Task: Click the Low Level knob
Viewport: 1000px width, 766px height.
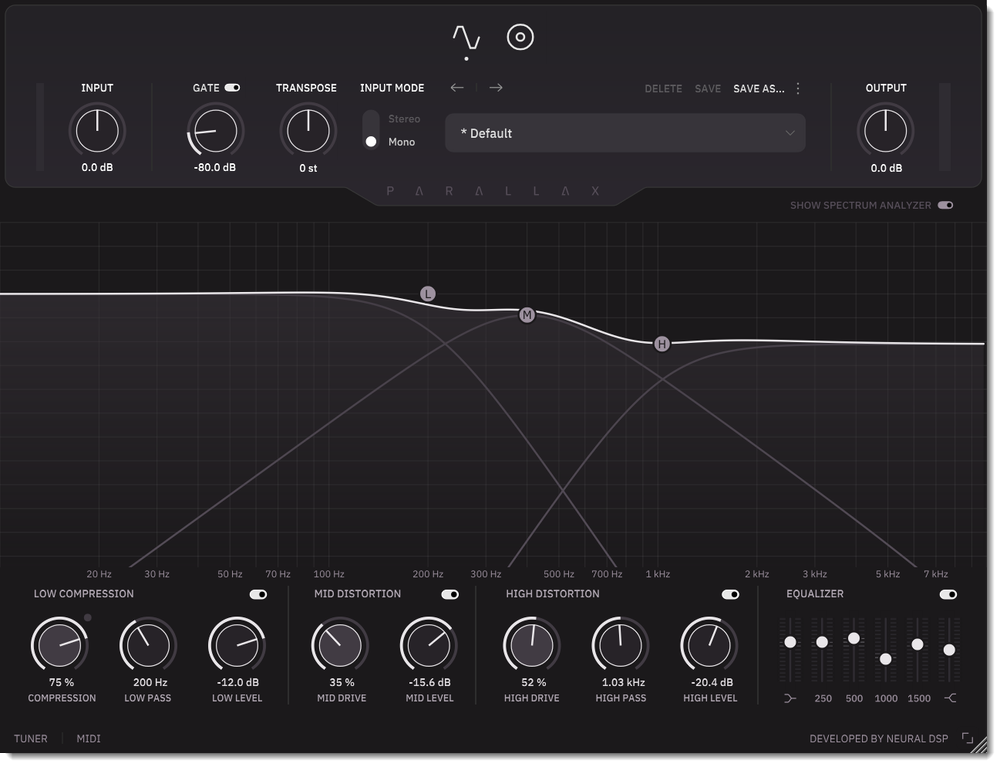Action: (237, 645)
